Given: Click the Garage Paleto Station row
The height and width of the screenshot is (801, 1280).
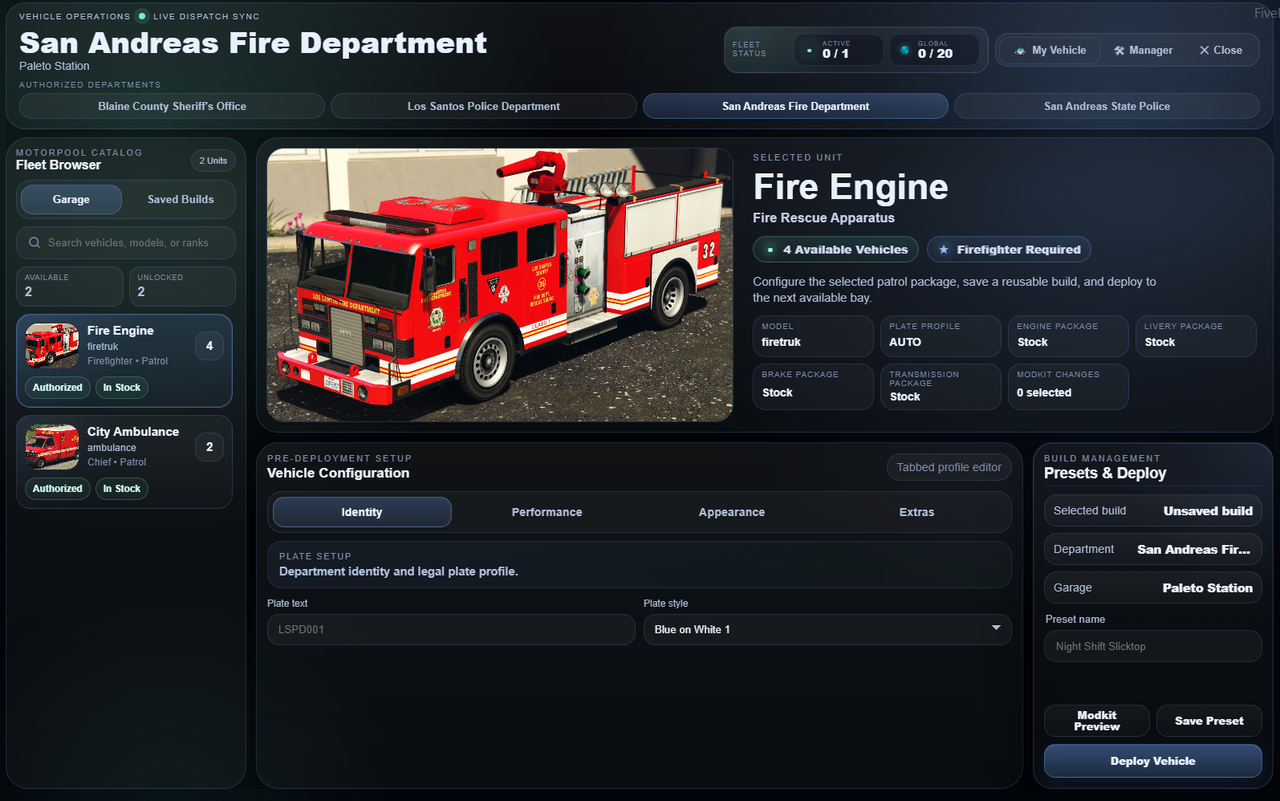Looking at the screenshot, I should coord(1153,588).
